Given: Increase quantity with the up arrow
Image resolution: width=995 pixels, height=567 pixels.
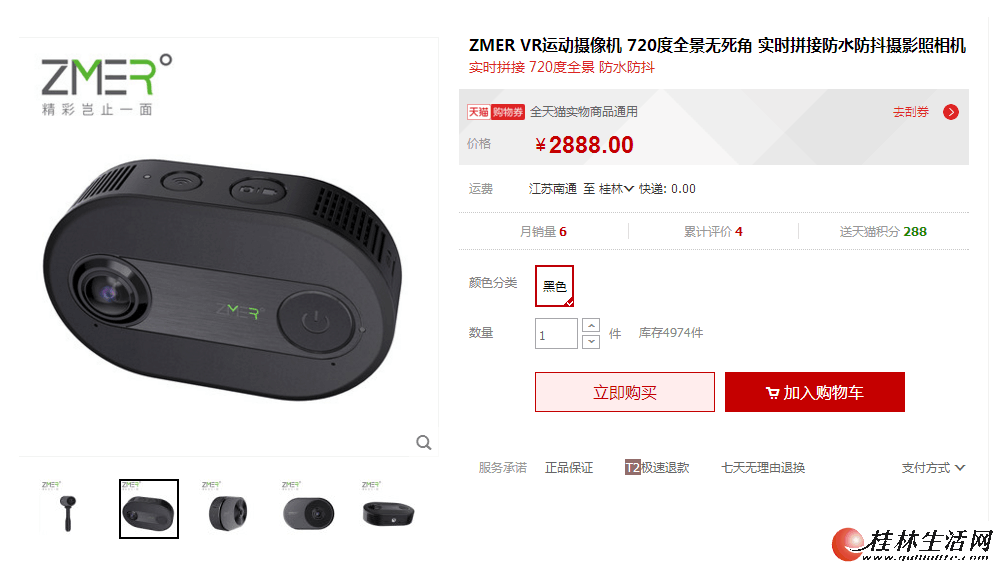Looking at the screenshot, I should [x=591, y=325].
